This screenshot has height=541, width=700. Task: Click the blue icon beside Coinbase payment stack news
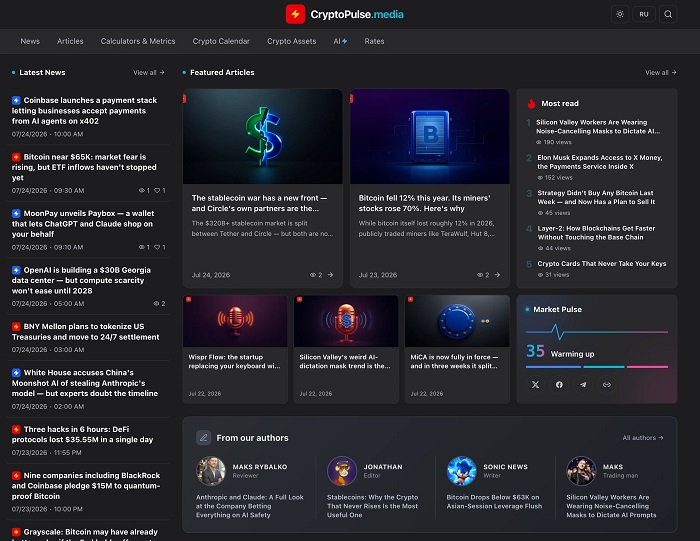tap(16, 100)
